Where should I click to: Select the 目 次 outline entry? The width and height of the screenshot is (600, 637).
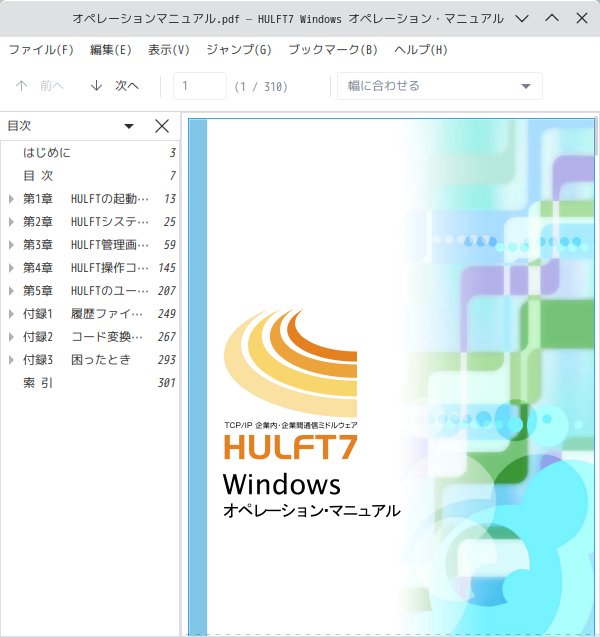[x=90, y=176]
